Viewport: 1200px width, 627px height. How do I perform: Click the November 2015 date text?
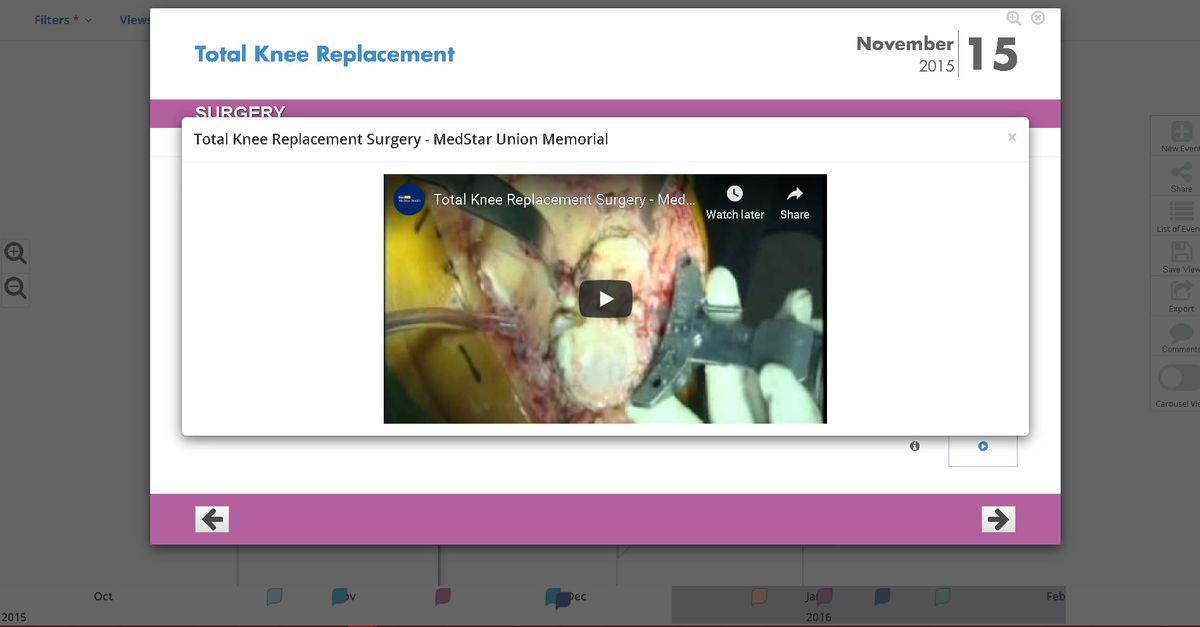(905, 54)
